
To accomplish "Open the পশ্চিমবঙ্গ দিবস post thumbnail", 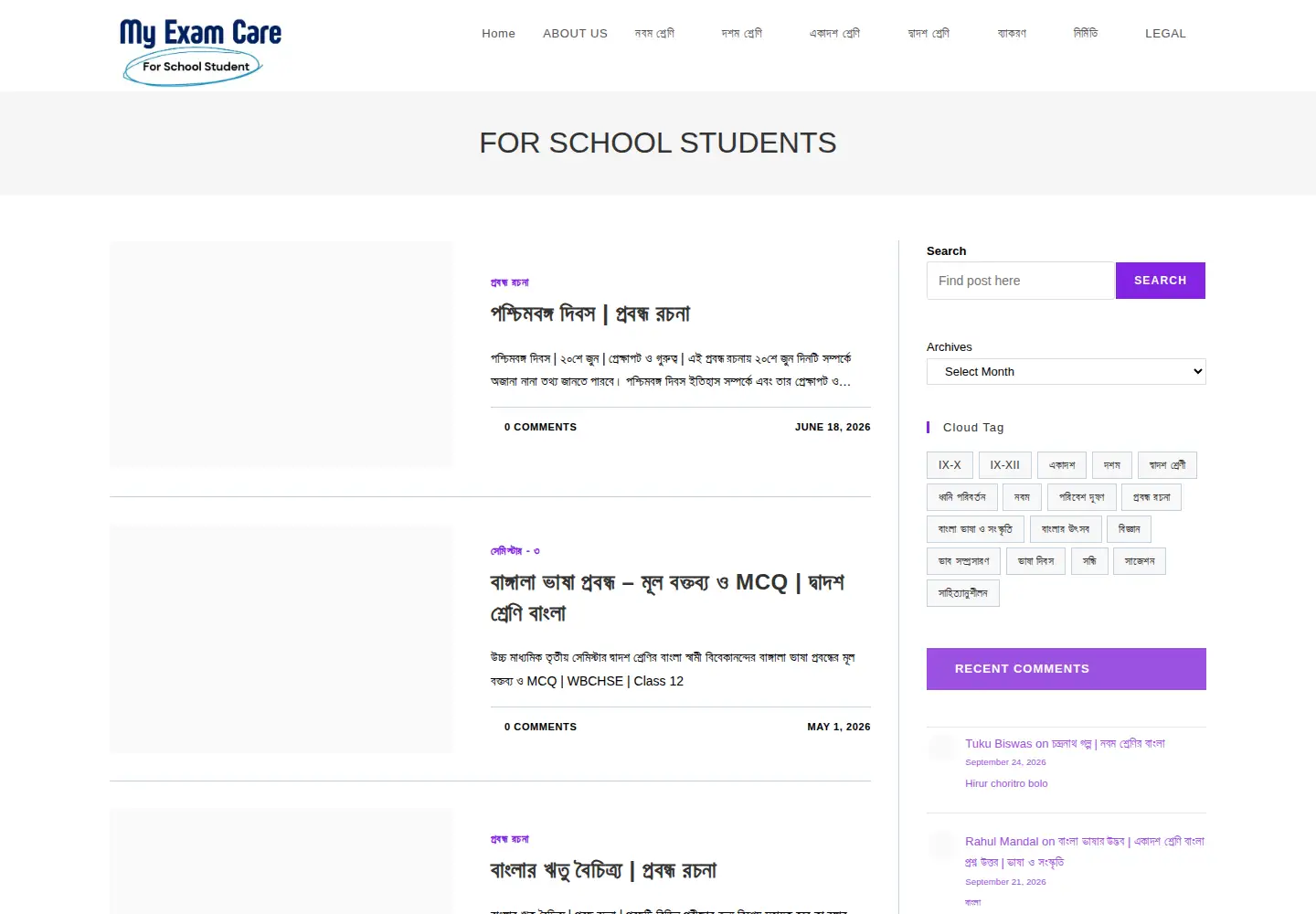I will [x=281, y=355].
